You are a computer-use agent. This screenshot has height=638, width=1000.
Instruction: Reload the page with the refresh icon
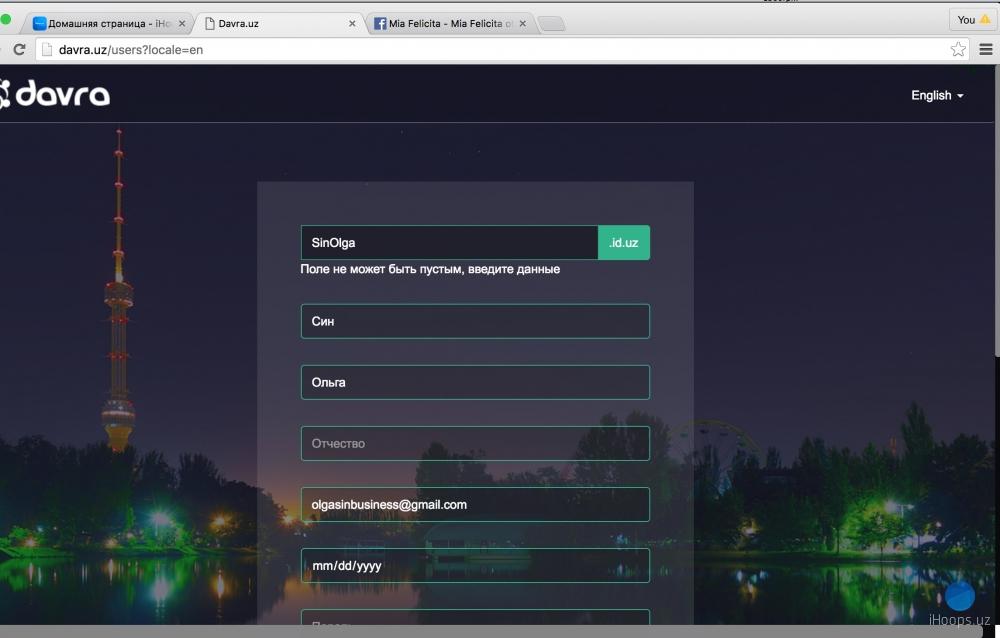18,49
